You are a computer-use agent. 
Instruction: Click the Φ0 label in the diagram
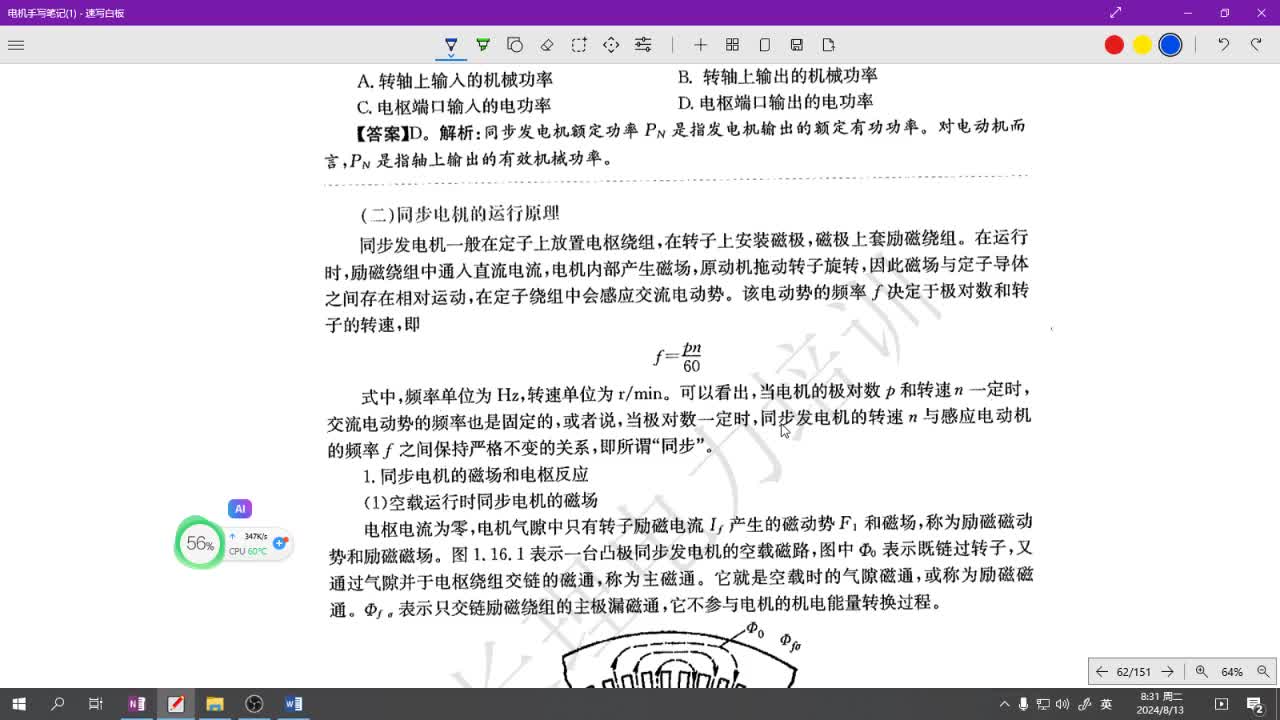756,630
